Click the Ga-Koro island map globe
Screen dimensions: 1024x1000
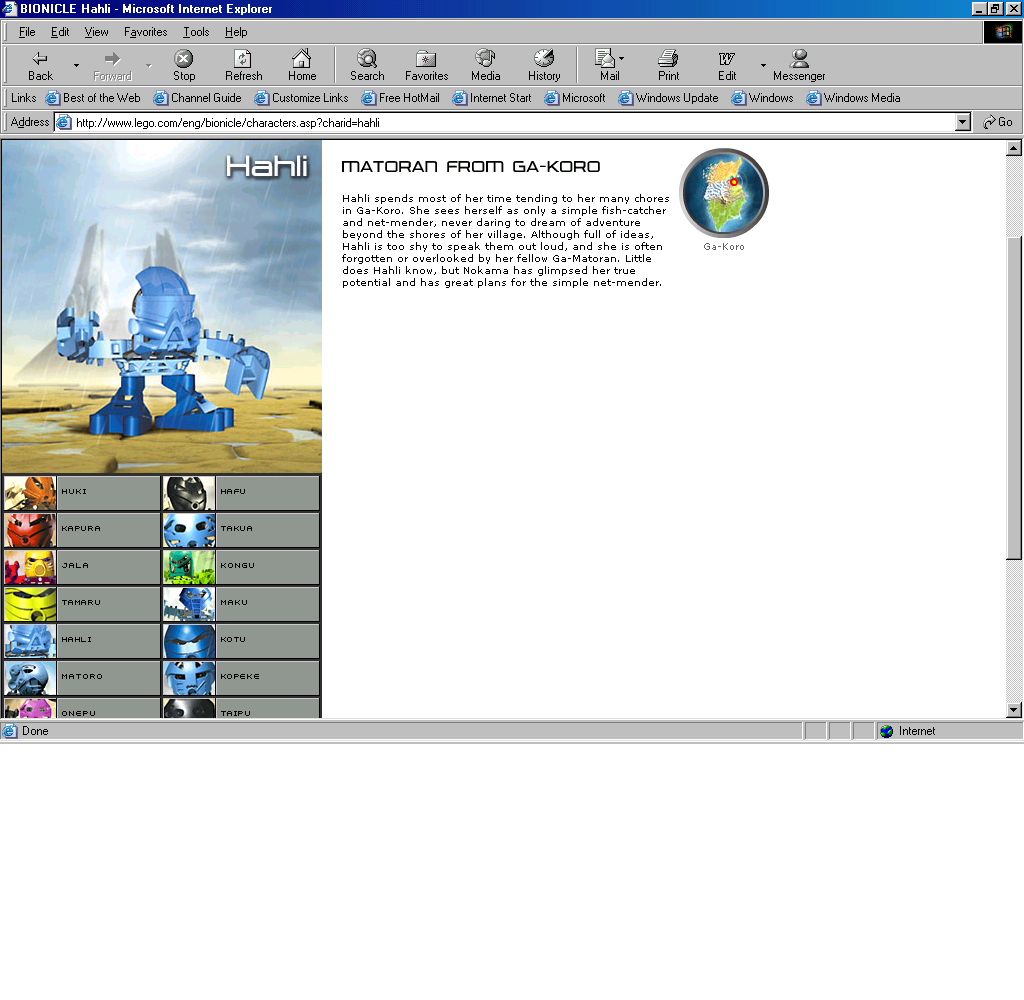[x=724, y=194]
